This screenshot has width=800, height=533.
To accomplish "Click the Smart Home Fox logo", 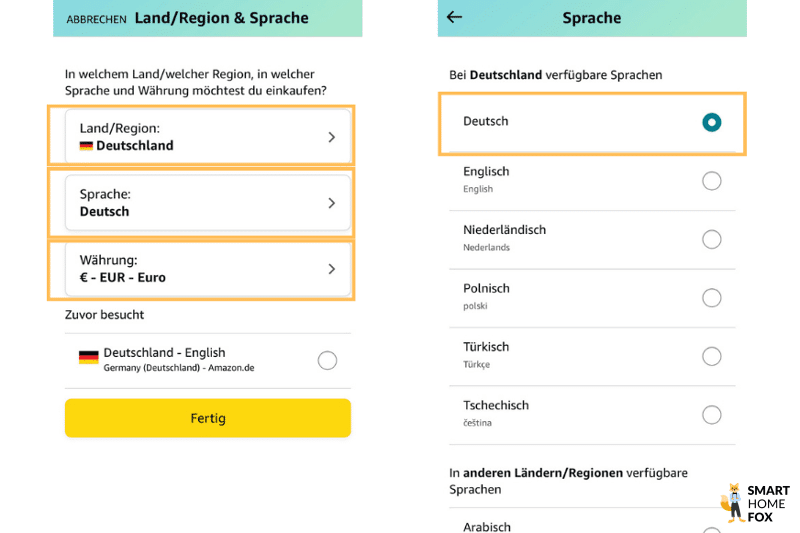I will [755, 503].
